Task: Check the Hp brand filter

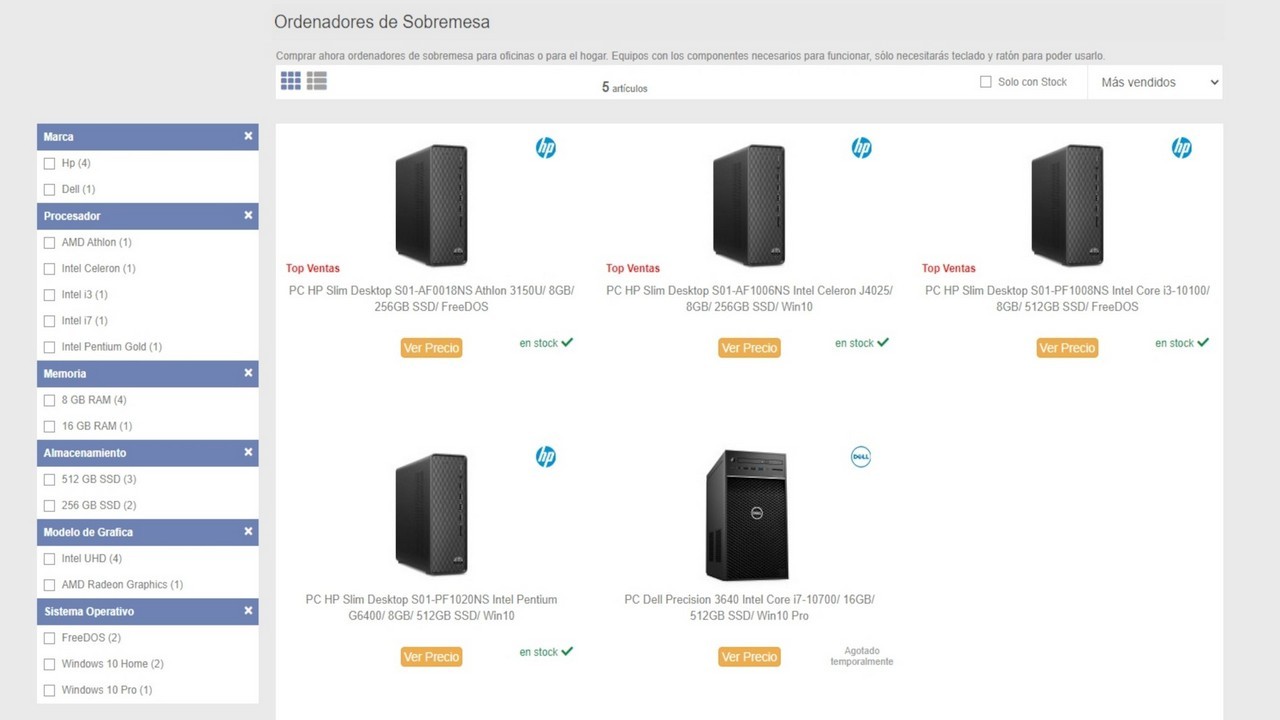Action: tap(50, 163)
